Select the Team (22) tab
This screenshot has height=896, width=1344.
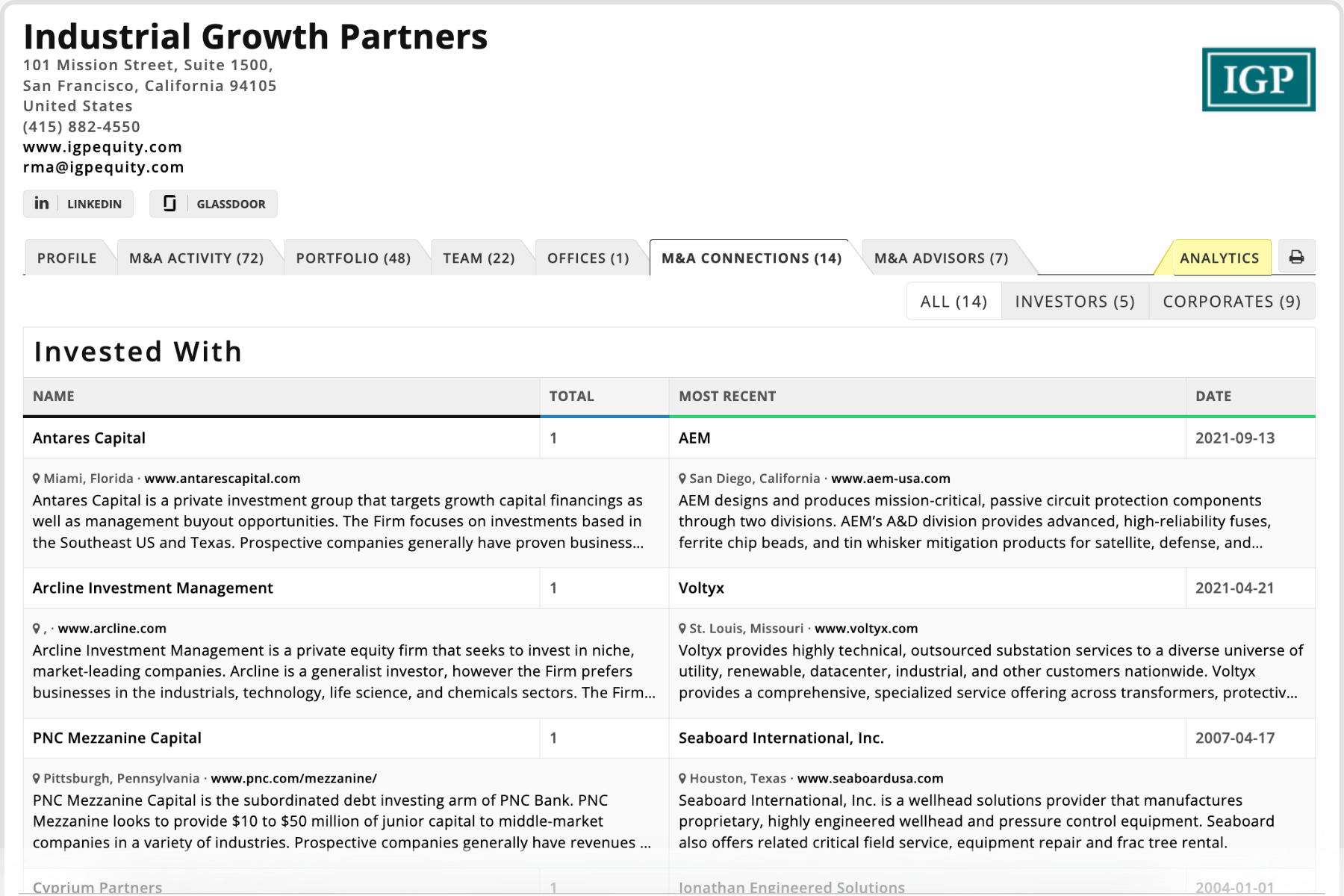click(479, 258)
